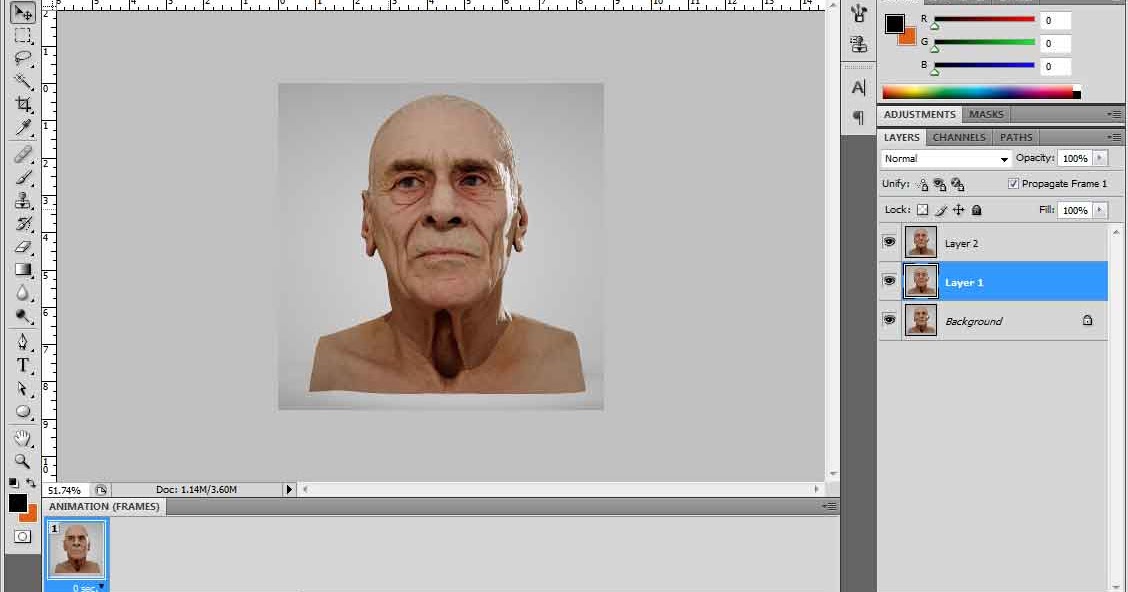Toggle Lock transparent pixels
The width and height of the screenshot is (1128, 592).
(x=922, y=210)
